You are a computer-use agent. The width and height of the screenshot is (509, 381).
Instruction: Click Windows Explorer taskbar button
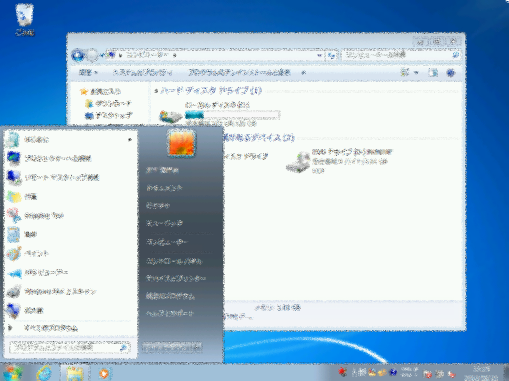pyautogui.click(x=75, y=373)
